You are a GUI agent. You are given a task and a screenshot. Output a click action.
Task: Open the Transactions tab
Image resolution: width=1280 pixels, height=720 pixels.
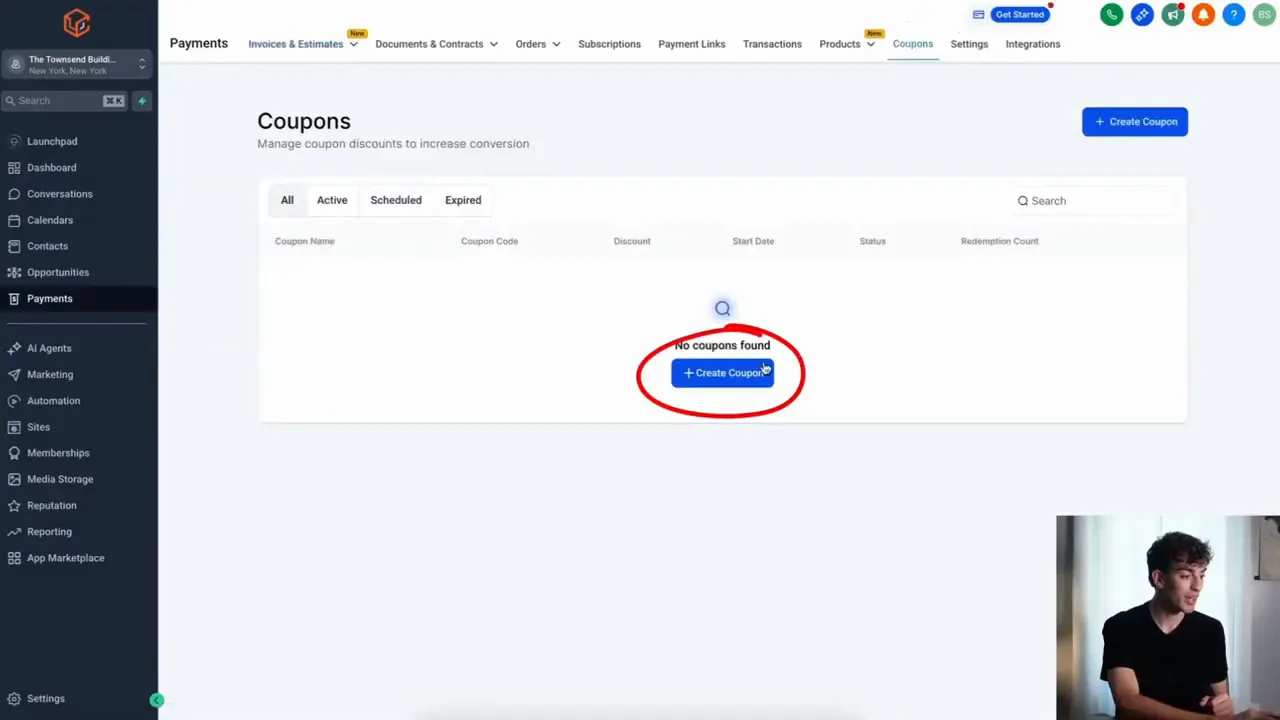pos(772,44)
